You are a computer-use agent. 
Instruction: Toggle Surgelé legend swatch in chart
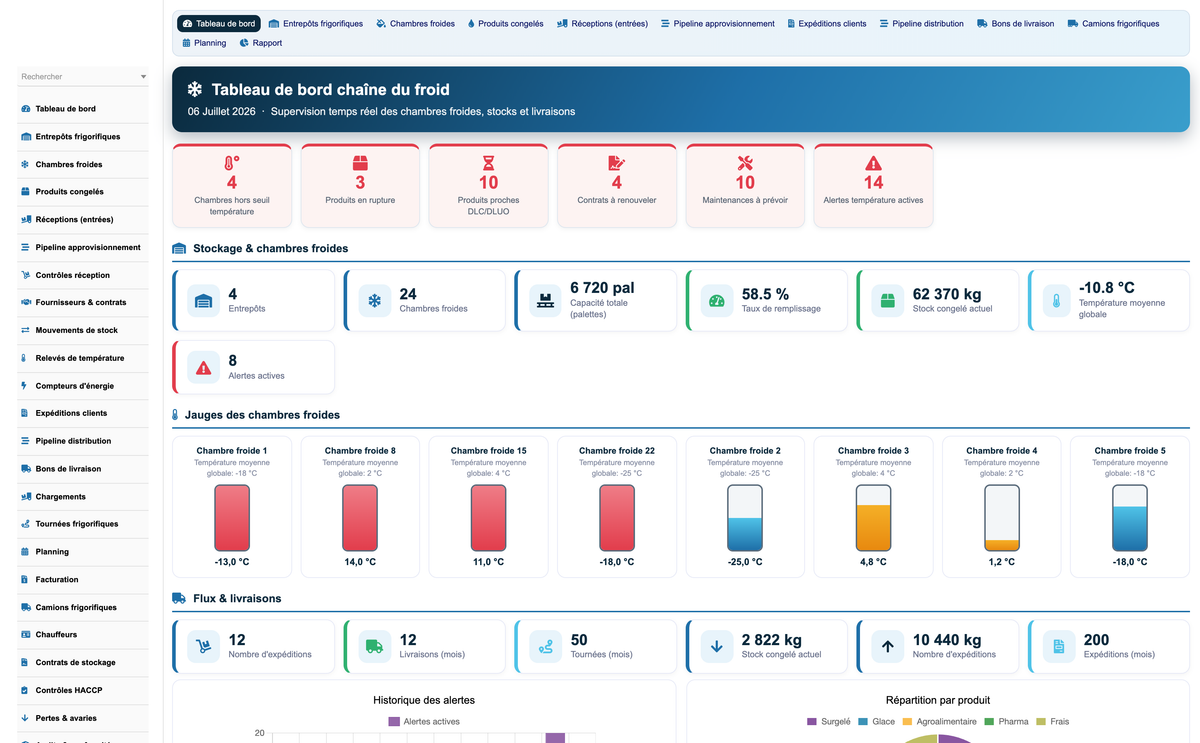[x=812, y=721]
